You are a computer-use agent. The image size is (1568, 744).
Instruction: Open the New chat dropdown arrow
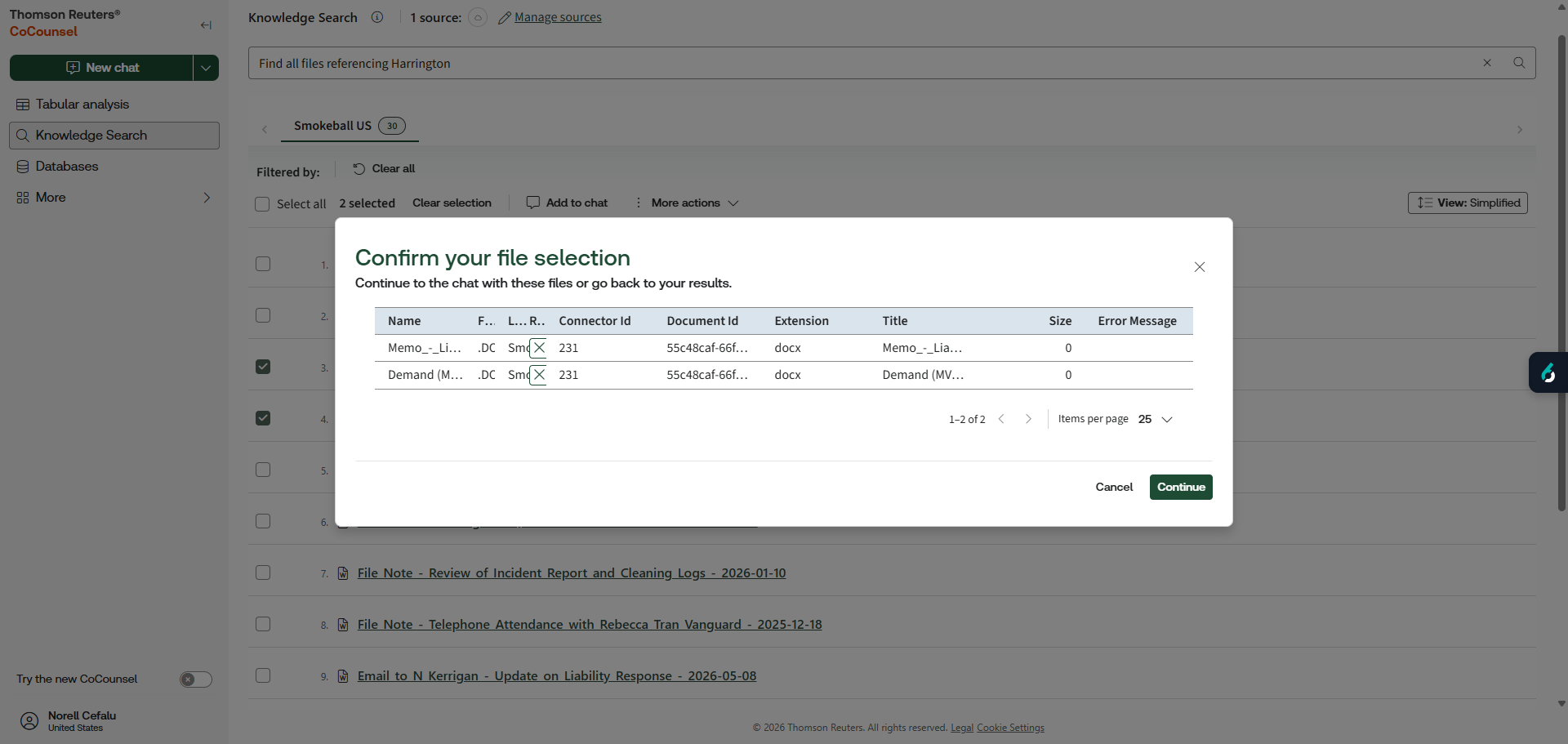click(206, 68)
